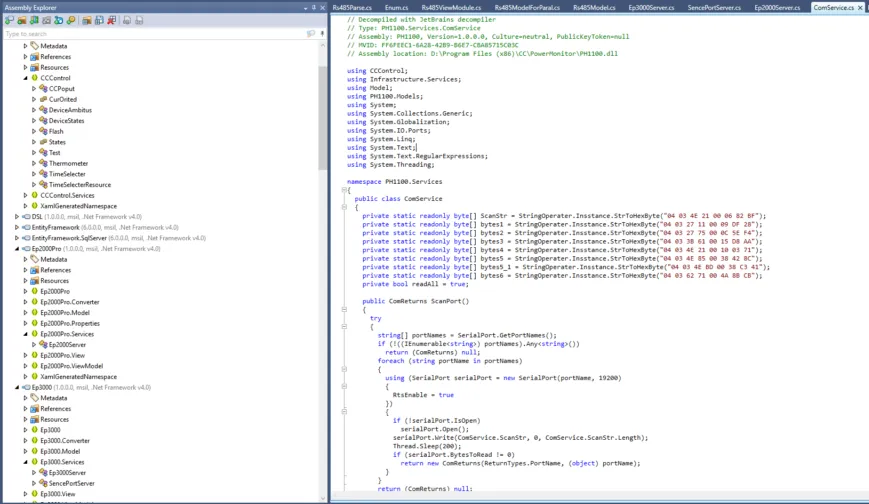Screen dimensions: 869x504
Task: Click the open assembly list folder icon
Action: (87, 21)
